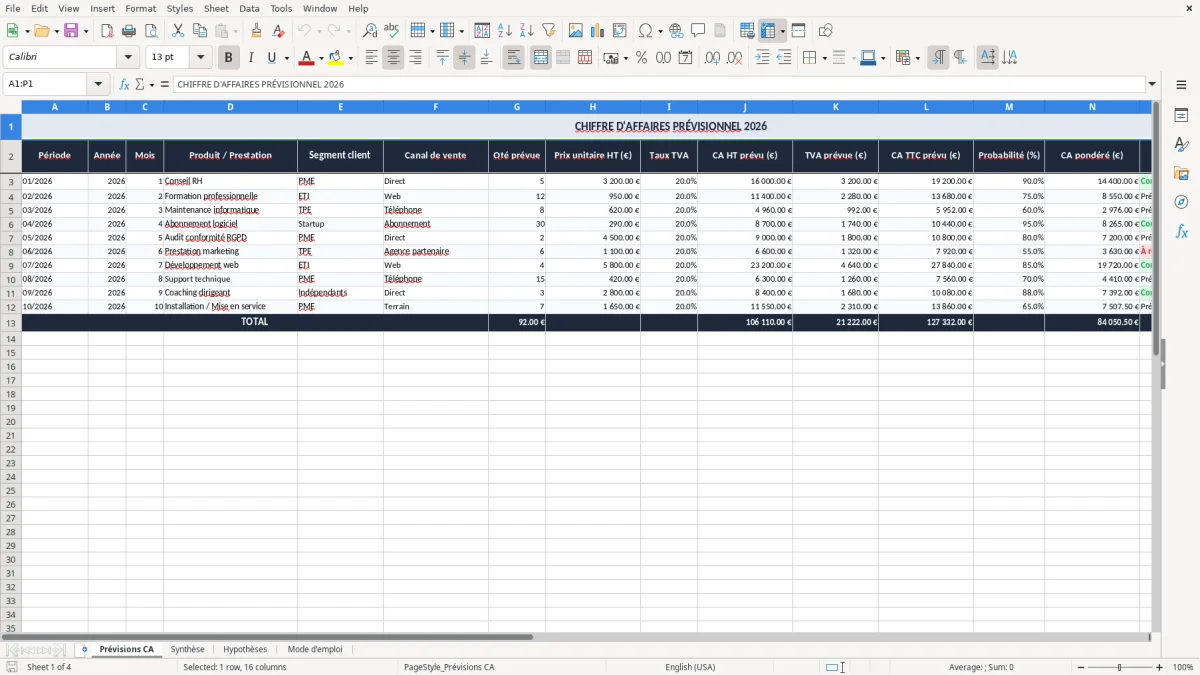Viewport: 1200px width, 675px height.
Task: Insert a chart from the toolbar
Action: (598, 31)
